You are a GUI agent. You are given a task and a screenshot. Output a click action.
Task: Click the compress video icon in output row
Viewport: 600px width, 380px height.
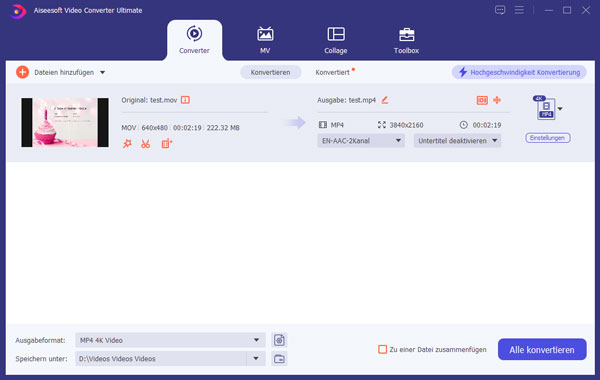[x=482, y=100]
